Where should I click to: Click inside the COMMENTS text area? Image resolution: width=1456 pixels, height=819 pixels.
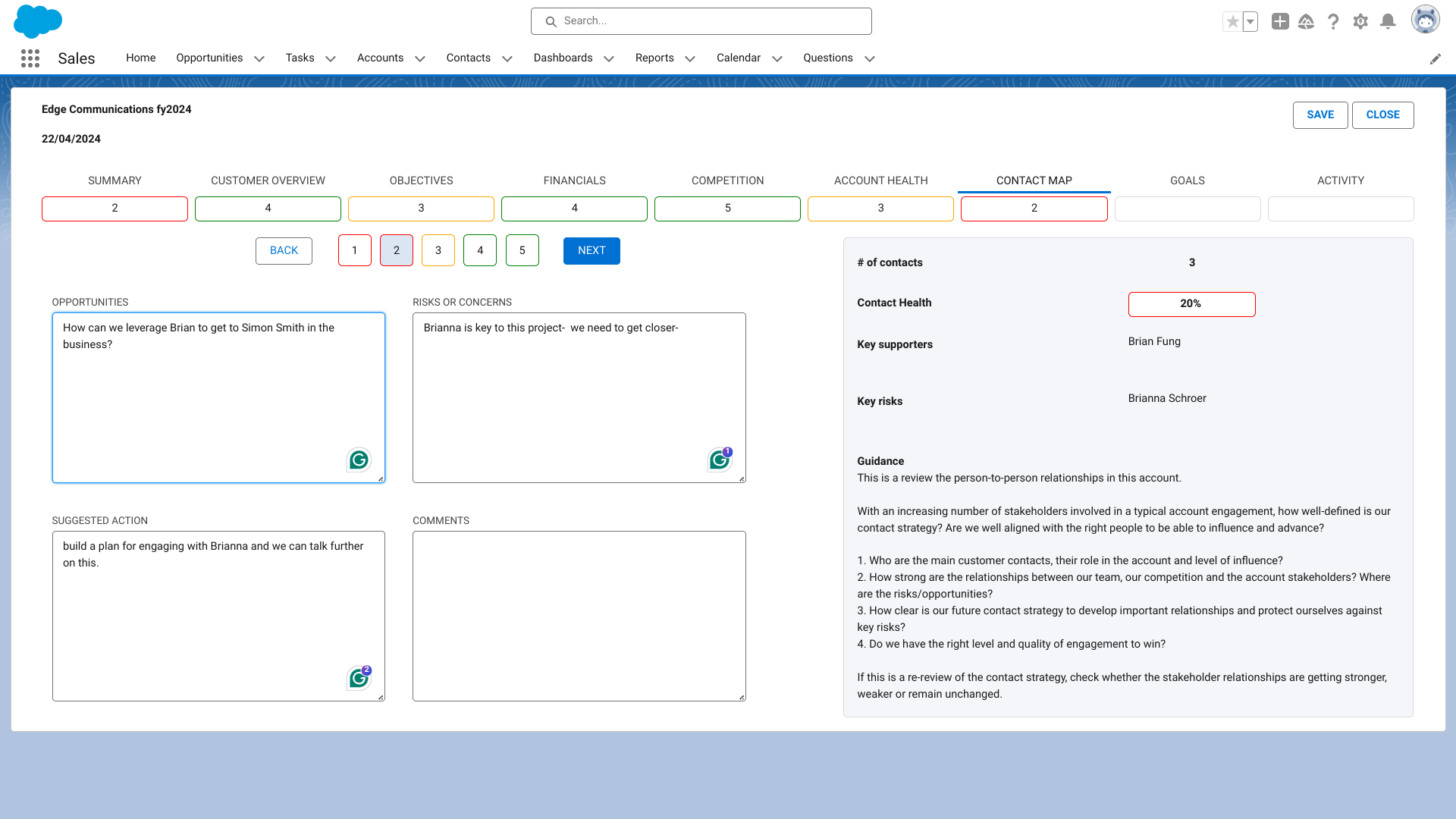[x=579, y=616]
